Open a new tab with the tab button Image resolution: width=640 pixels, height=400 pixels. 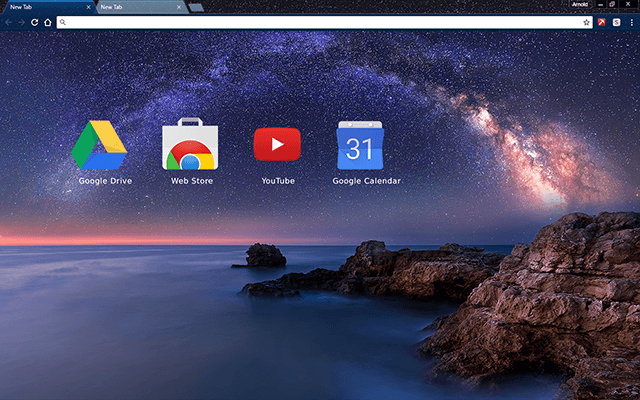197,7
